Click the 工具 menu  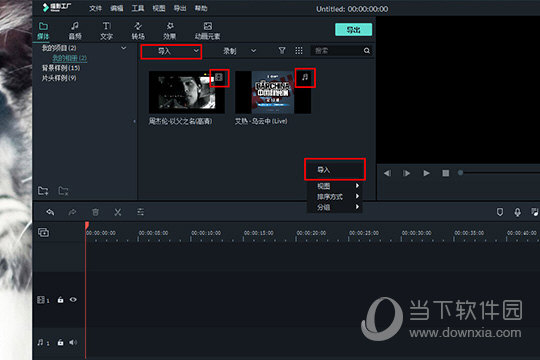tap(138, 8)
